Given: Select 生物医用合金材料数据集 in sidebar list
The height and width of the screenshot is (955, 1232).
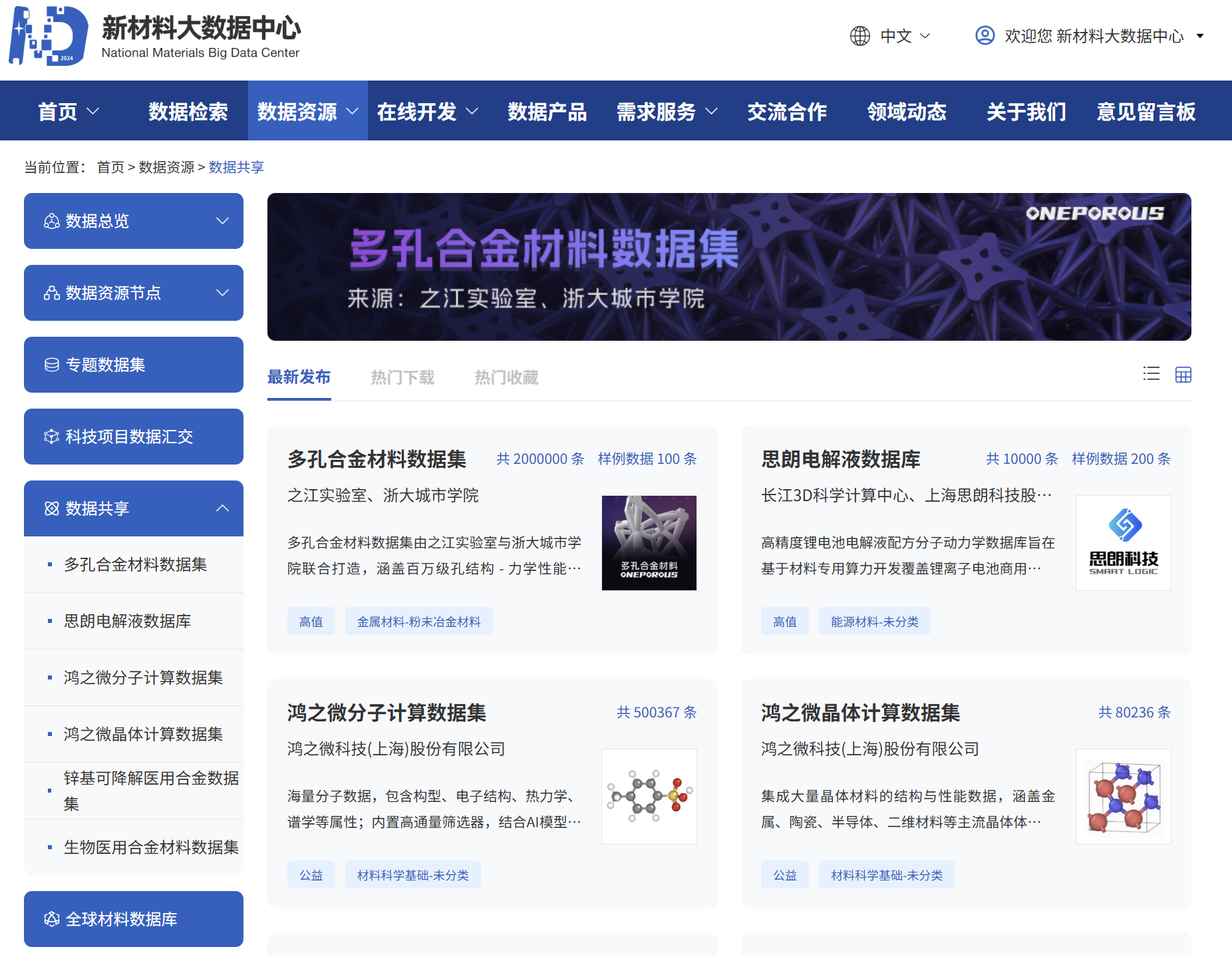Looking at the screenshot, I should (151, 847).
